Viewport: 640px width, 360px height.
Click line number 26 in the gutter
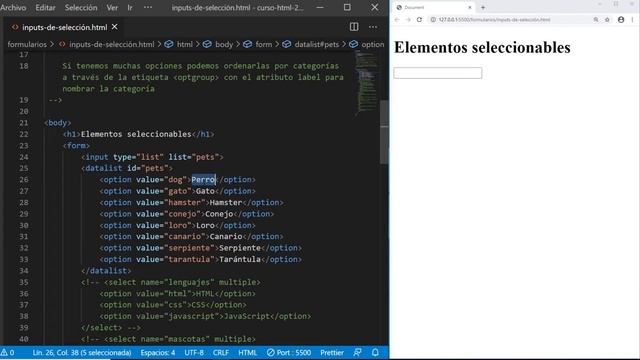click(x=24, y=180)
